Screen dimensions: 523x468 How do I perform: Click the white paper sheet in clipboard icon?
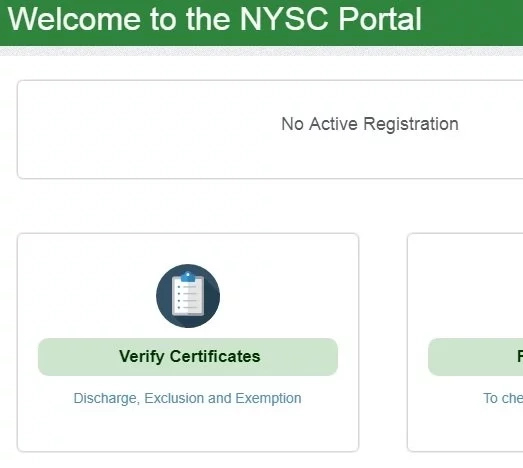click(x=188, y=297)
